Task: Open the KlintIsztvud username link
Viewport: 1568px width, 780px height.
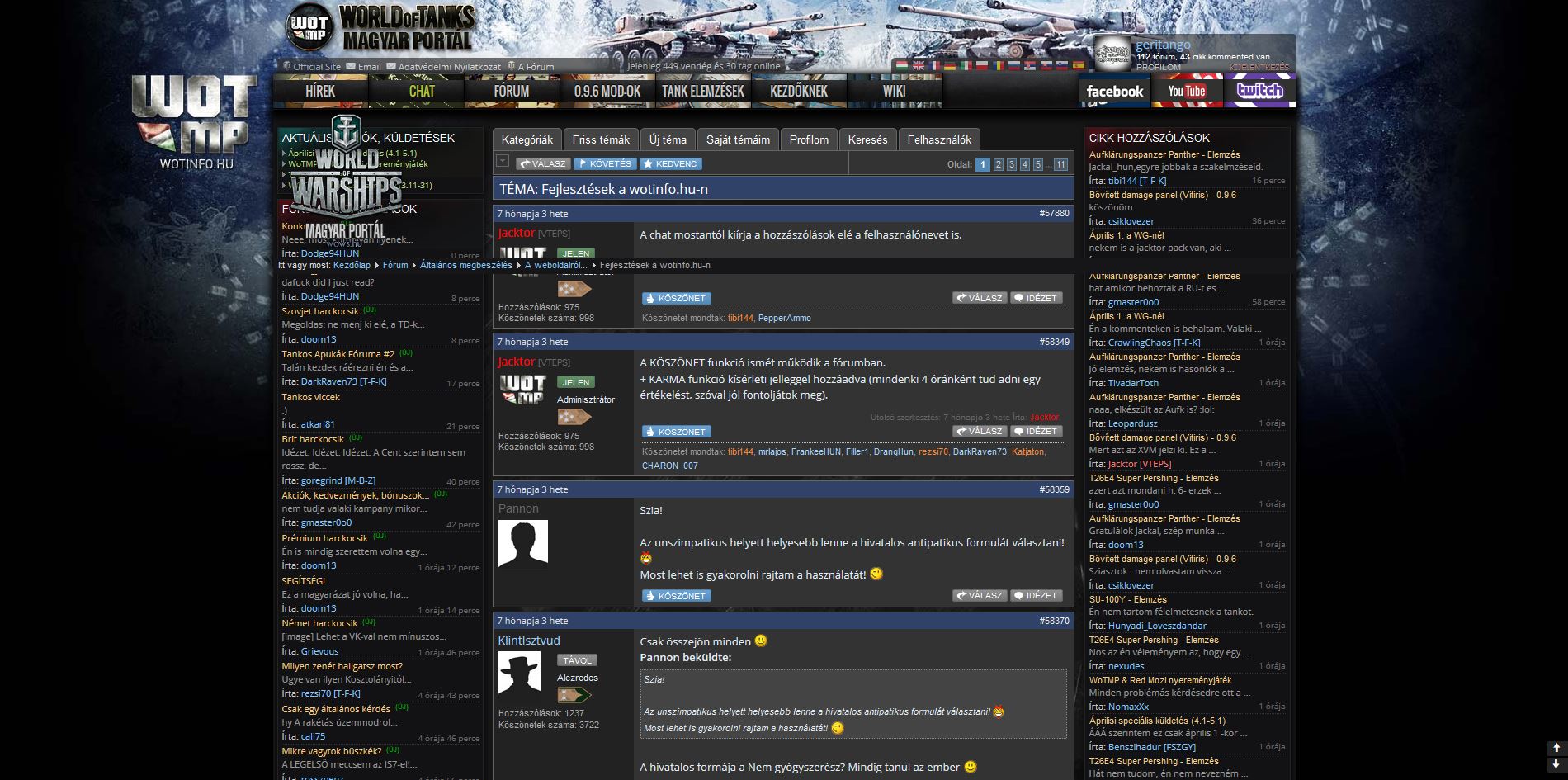Action: 529,641
